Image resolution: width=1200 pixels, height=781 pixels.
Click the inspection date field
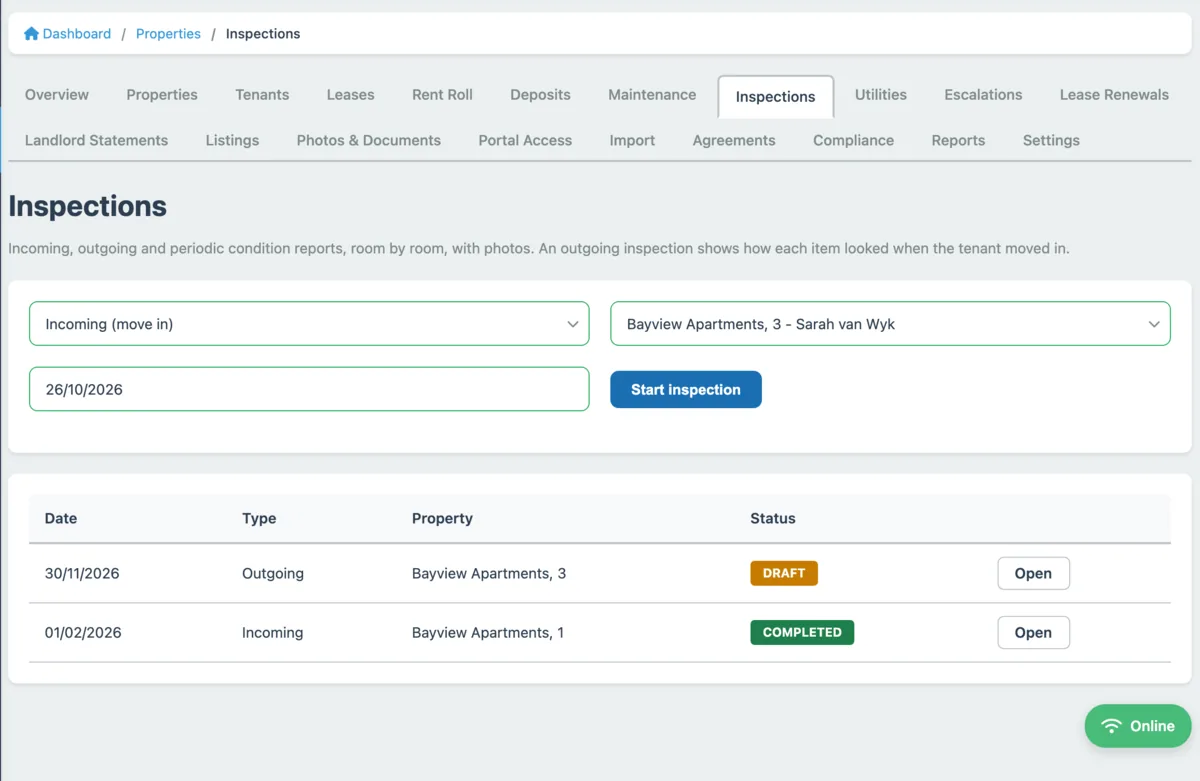click(309, 389)
